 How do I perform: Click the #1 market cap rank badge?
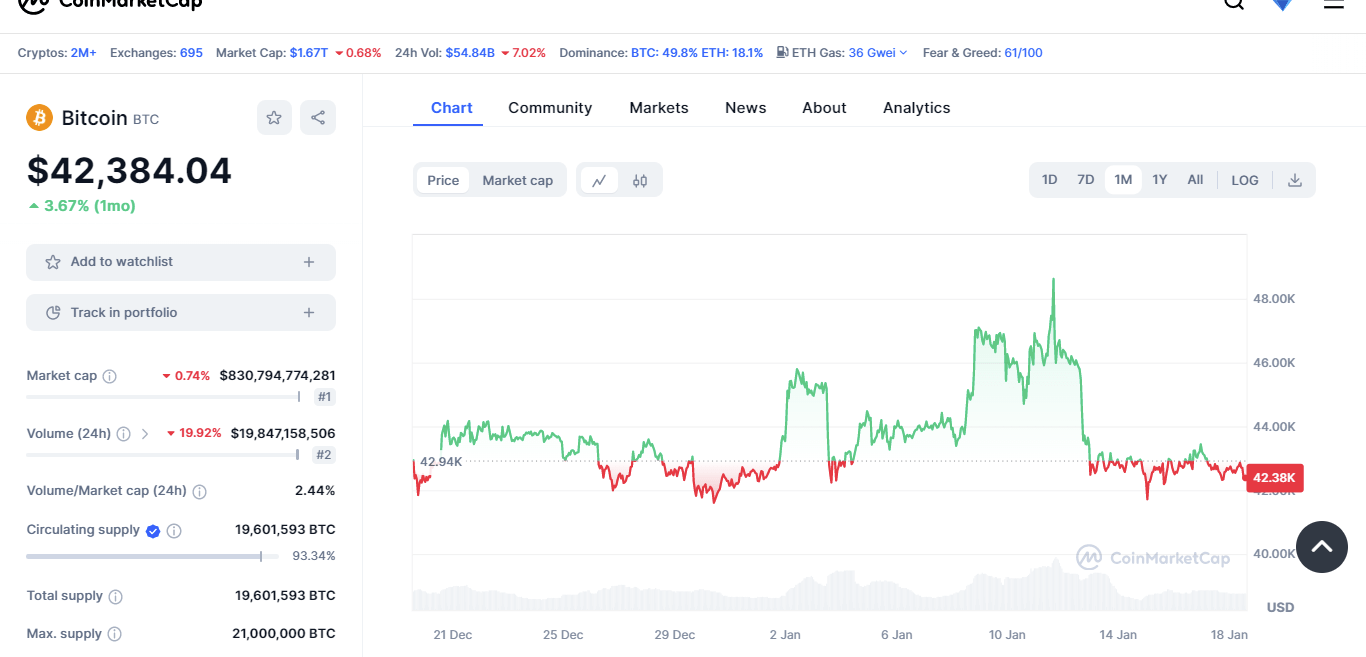click(x=324, y=397)
